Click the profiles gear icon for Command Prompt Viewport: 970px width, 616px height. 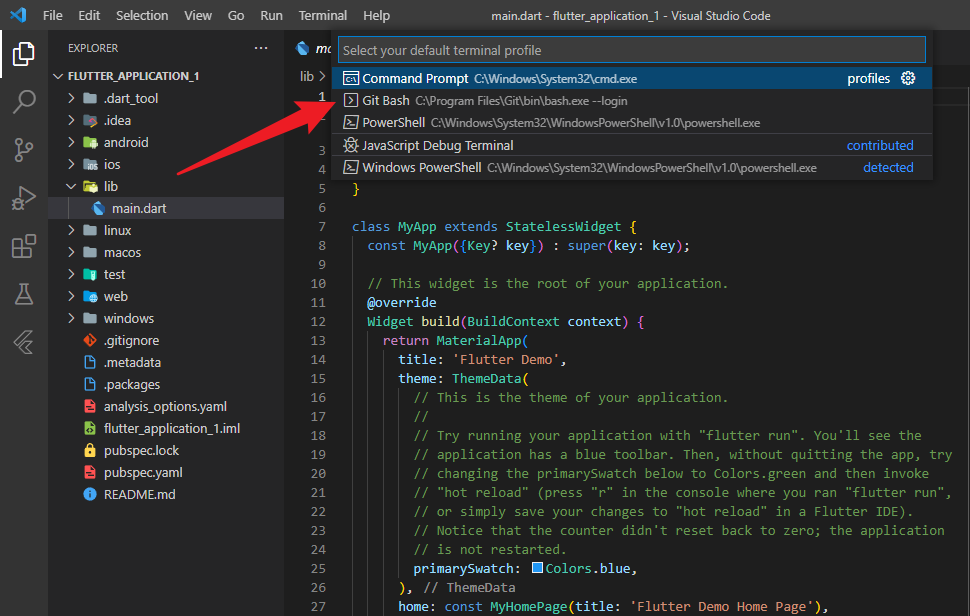[908, 79]
